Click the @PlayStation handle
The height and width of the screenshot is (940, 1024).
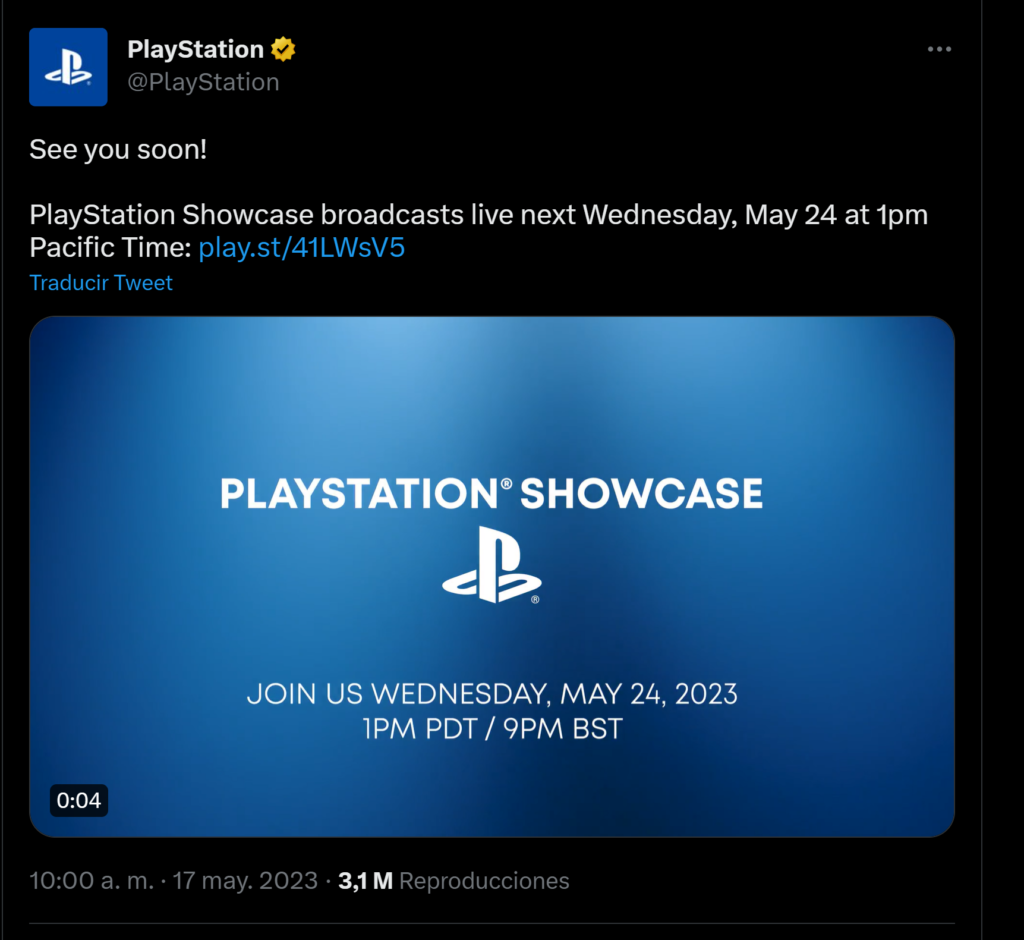coord(203,82)
